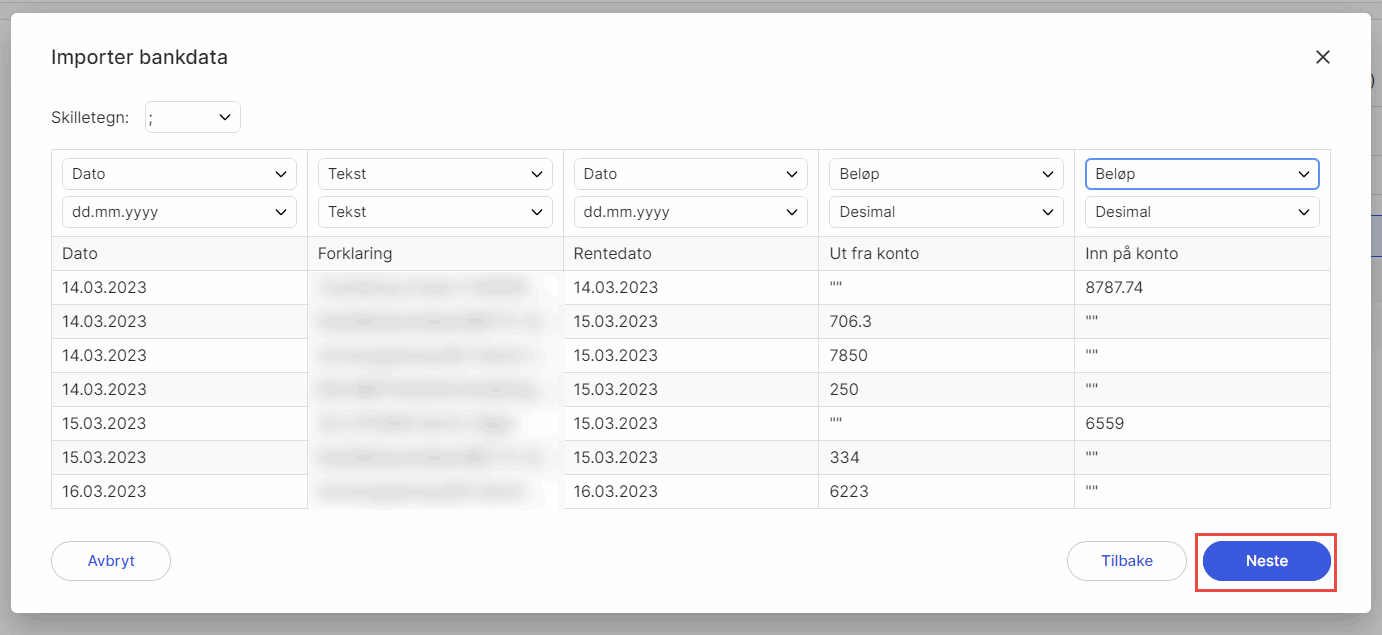Image resolution: width=1382 pixels, height=635 pixels.
Task: Expand the Forklaring column Tekst type dropdown
Action: tap(435, 174)
